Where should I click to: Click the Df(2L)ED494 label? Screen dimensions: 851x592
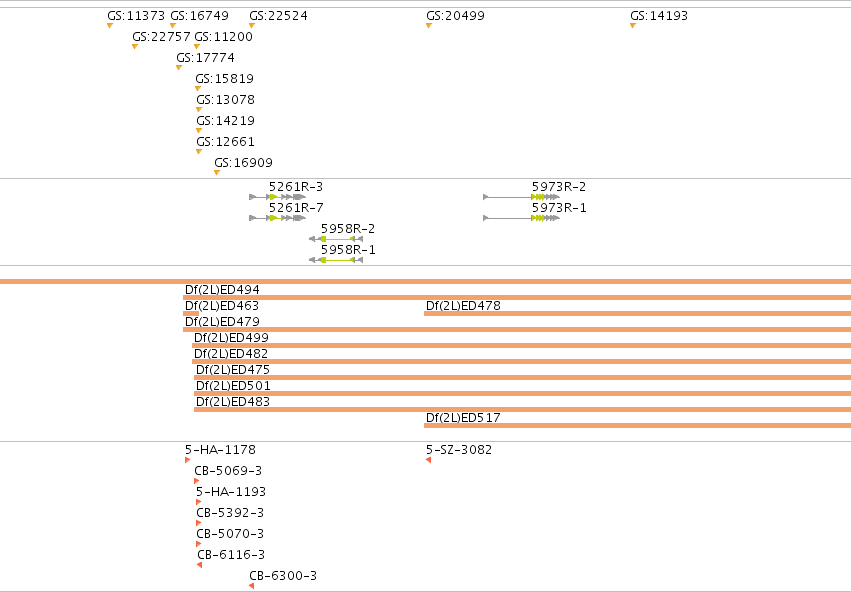point(222,290)
